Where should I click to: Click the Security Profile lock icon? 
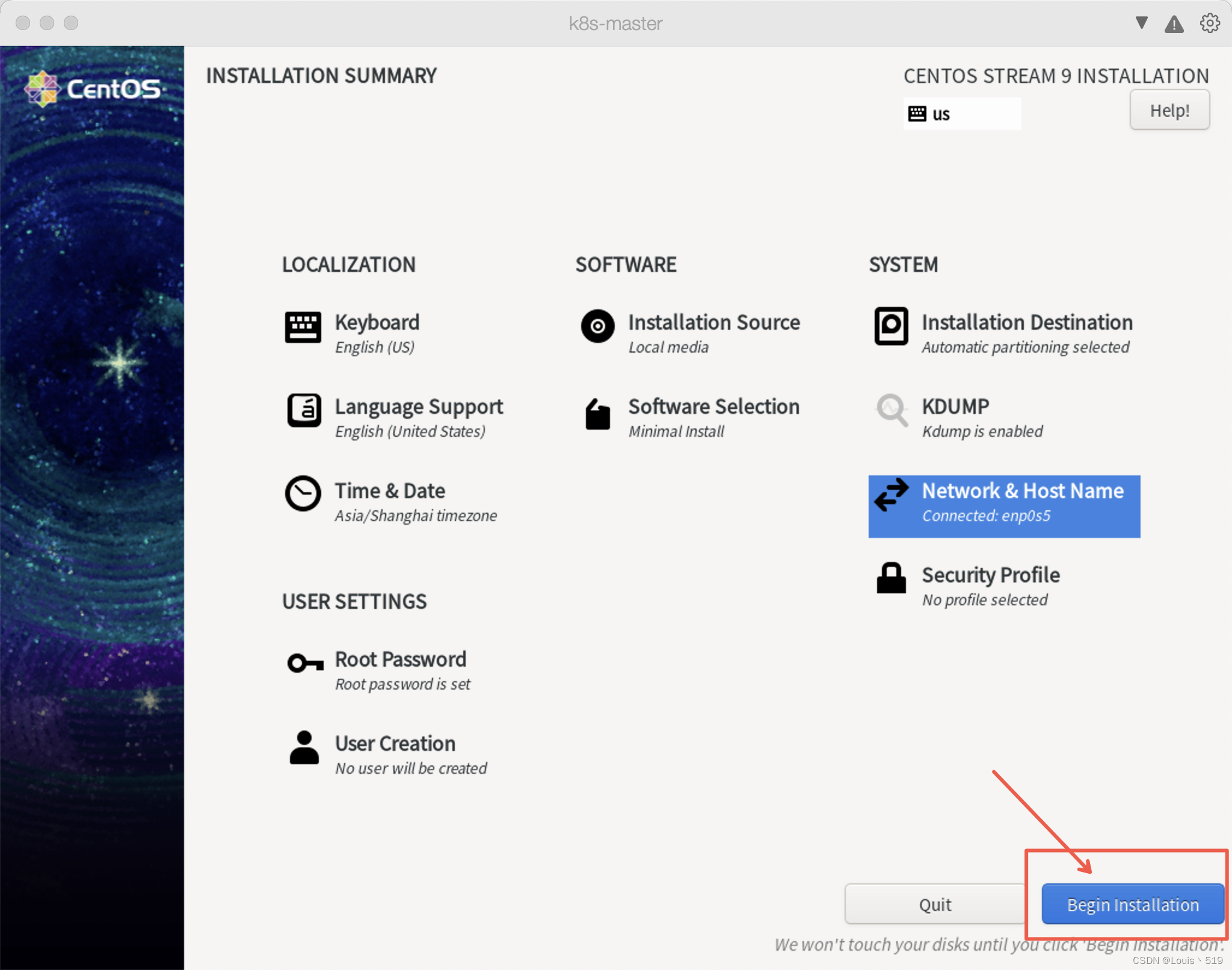[x=891, y=578]
